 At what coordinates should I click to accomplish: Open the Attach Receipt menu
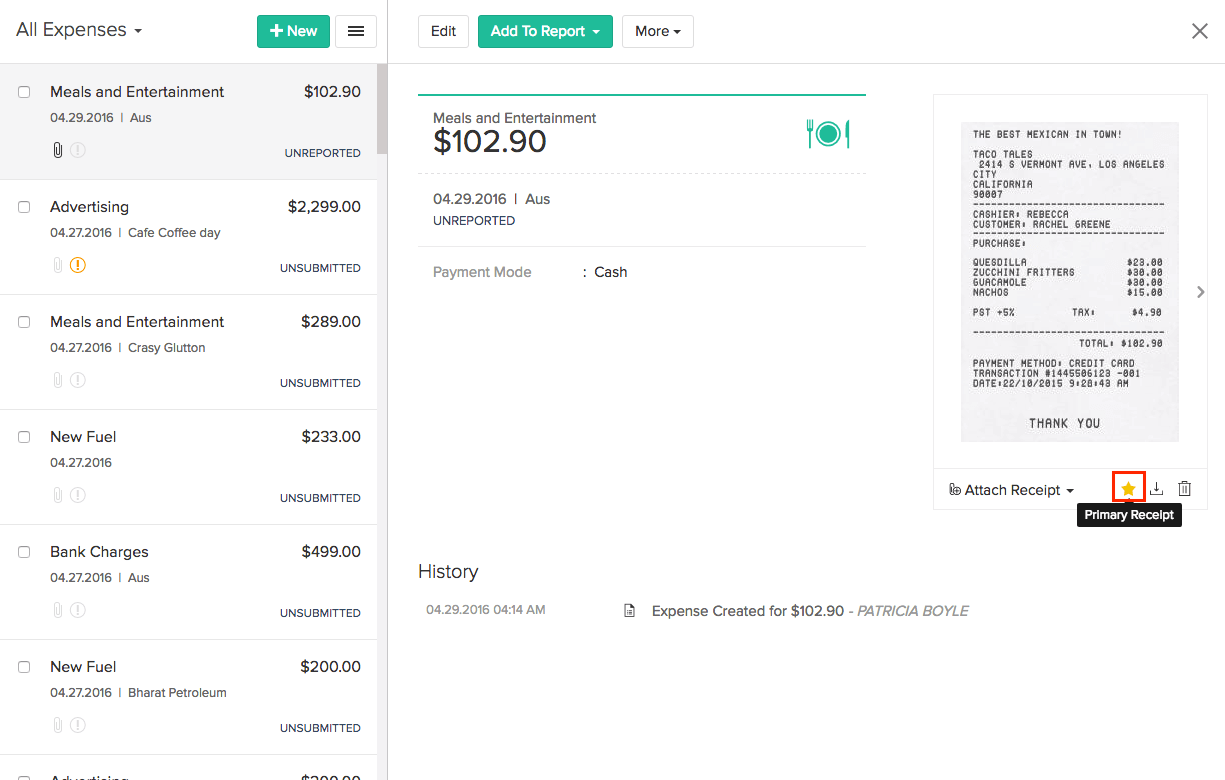tap(1012, 490)
